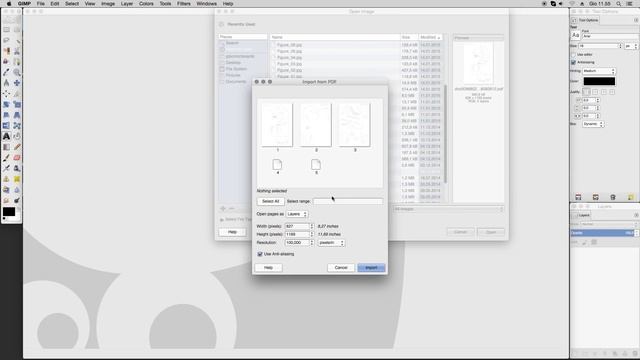Image resolution: width=640 pixels, height=360 pixels.
Task: Click Cancel button in Open Image dialog
Action: [460, 232]
